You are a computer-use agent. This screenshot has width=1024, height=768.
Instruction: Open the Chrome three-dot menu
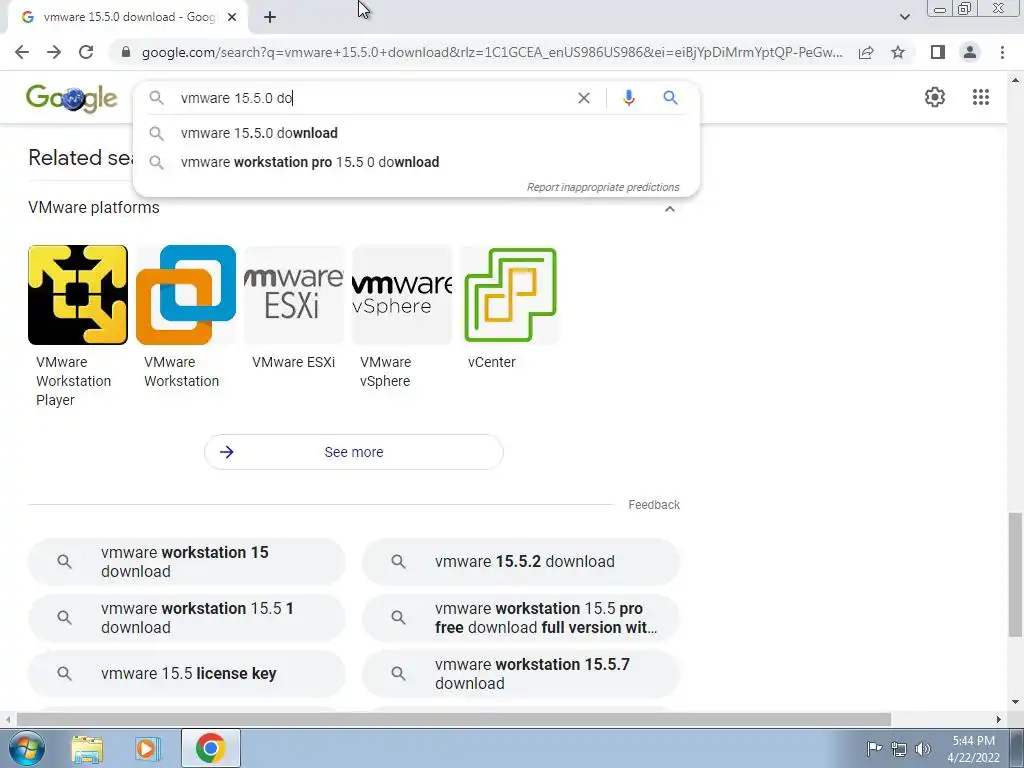coord(1002,52)
